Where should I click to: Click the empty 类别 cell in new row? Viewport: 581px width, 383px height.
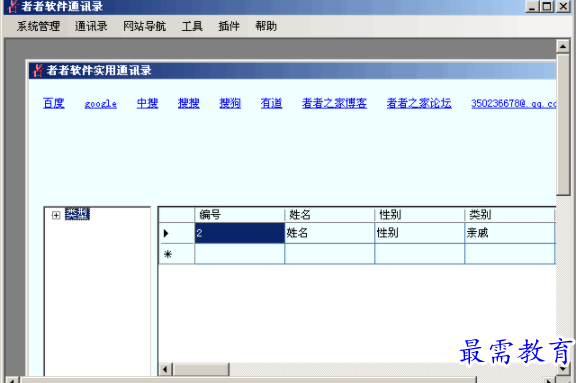[x=509, y=254]
